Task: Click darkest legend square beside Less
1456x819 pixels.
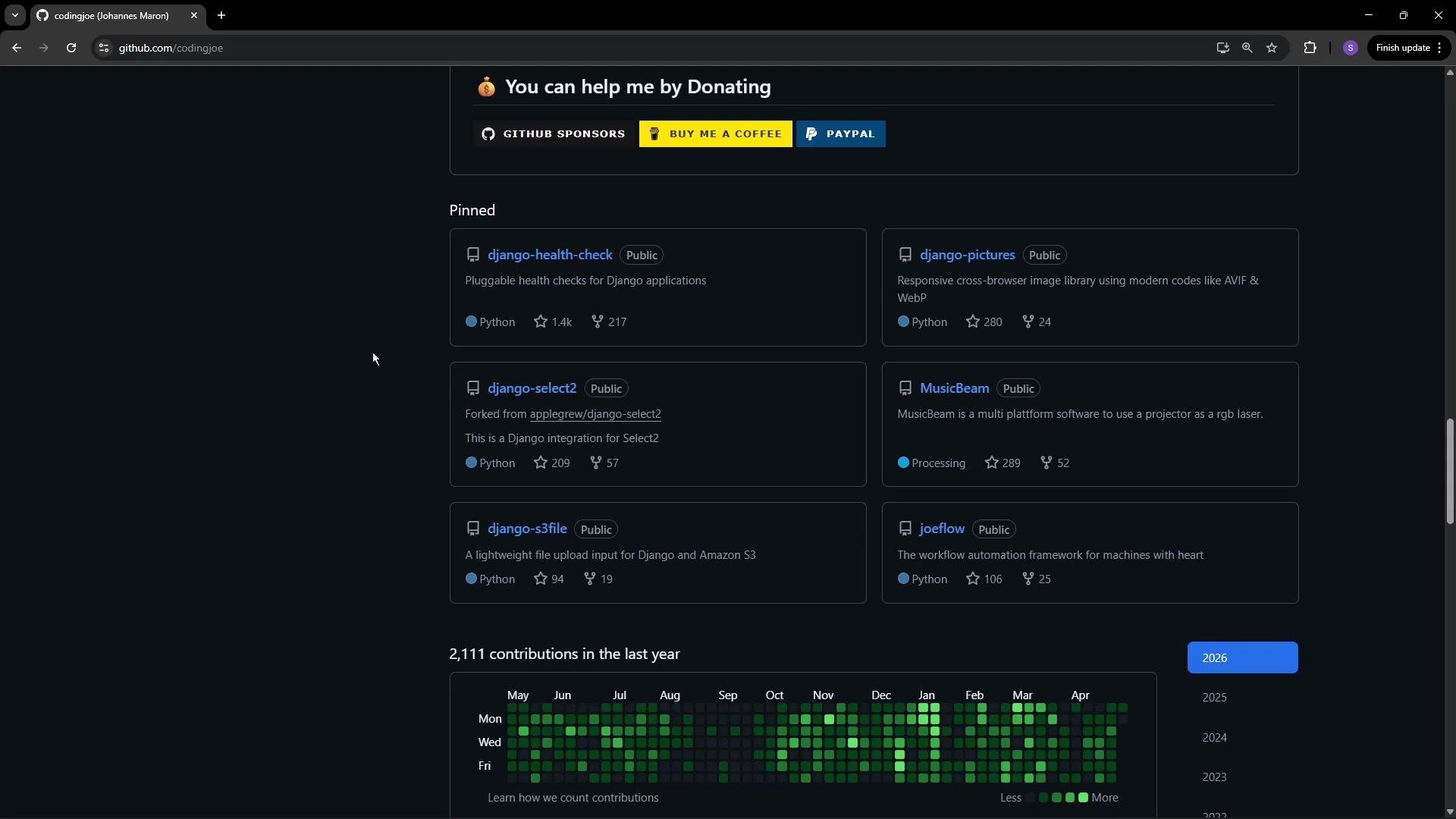Action: 1030,798
